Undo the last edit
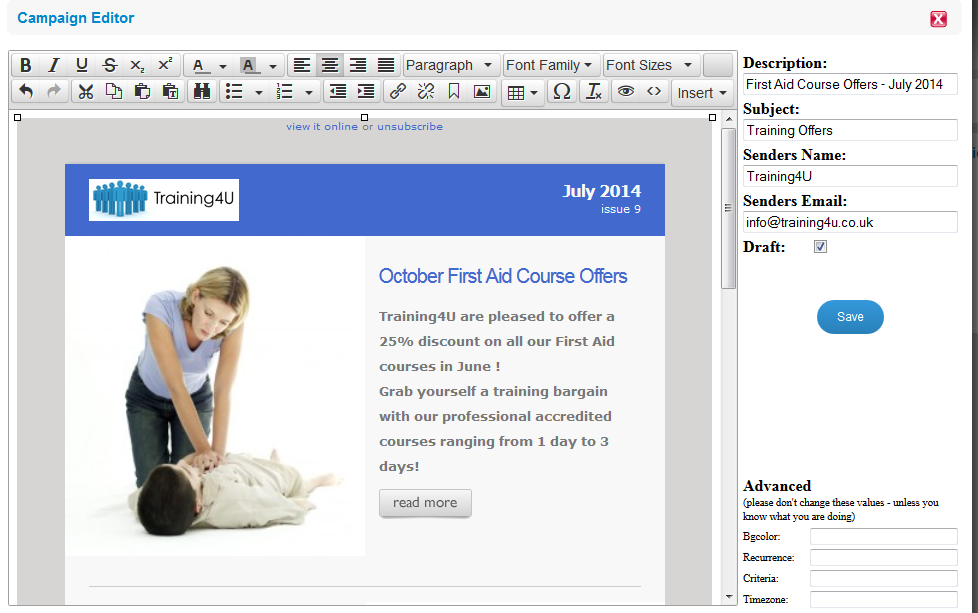The height and width of the screenshot is (613, 978). point(26,92)
